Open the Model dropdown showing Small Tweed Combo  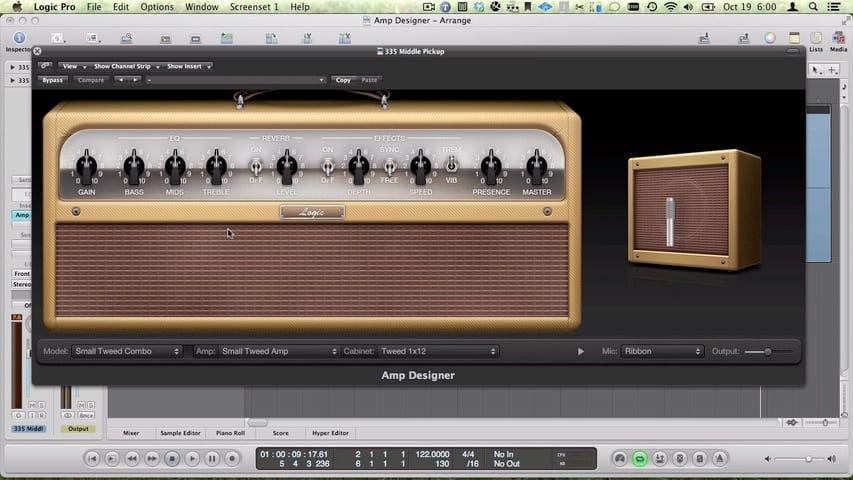[x=126, y=351]
